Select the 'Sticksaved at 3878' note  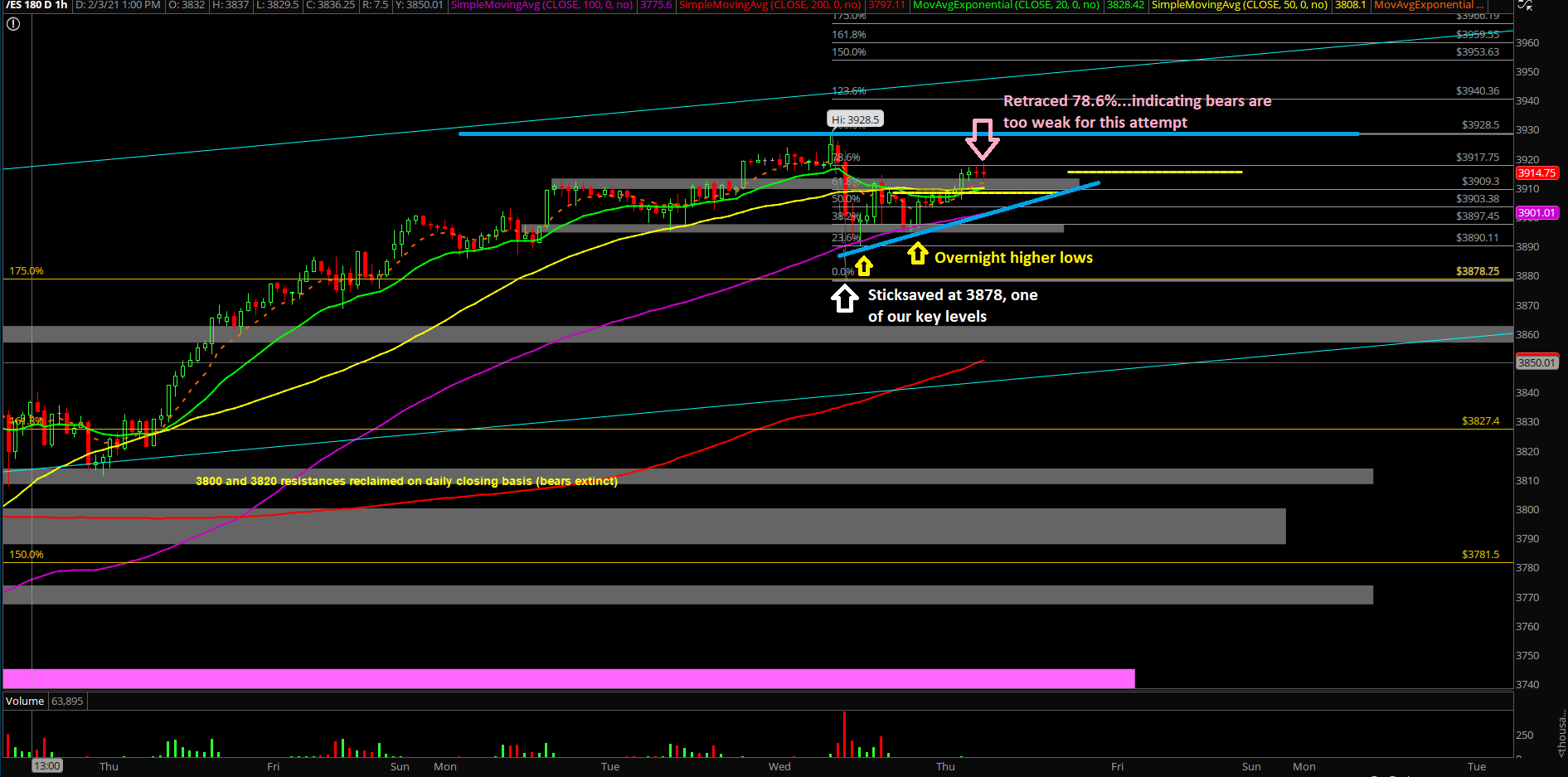(x=952, y=305)
